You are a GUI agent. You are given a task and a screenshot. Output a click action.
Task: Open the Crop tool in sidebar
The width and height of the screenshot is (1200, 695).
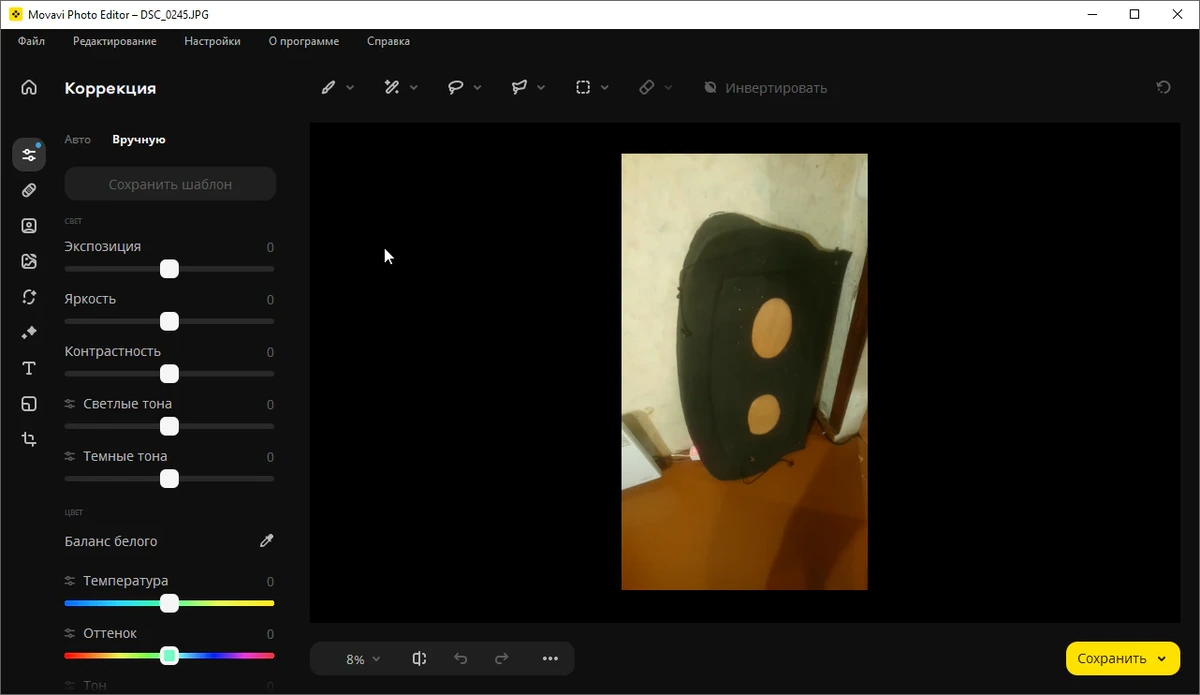point(29,439)
